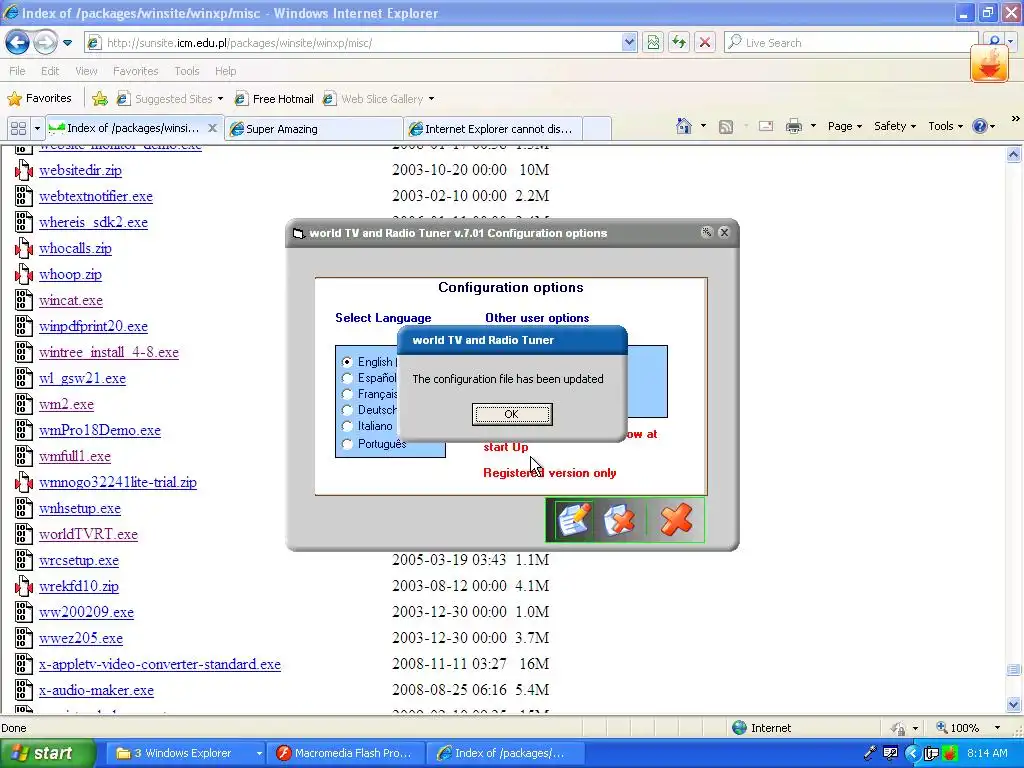Click the scrollbar up arrow
The height and width of the screenshot is (768, 1024).
[1014, 154]
